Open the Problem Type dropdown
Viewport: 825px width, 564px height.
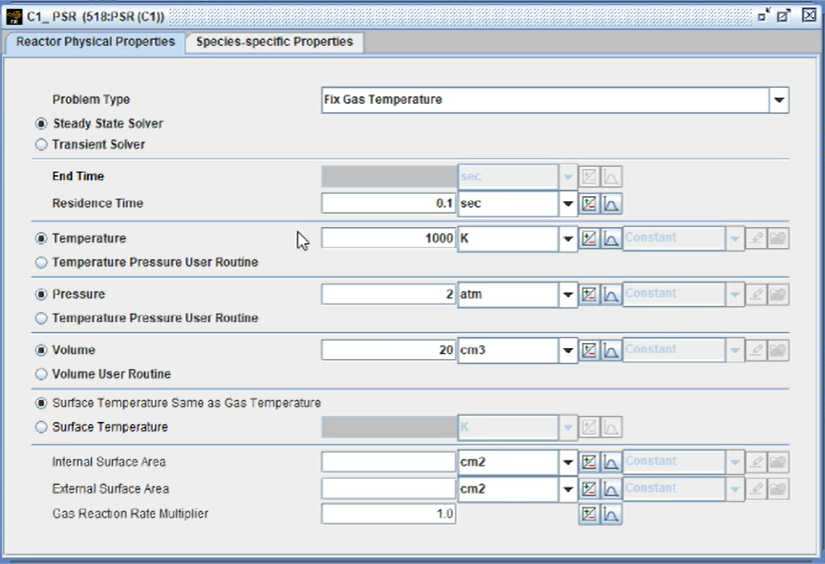coord(779,100)
